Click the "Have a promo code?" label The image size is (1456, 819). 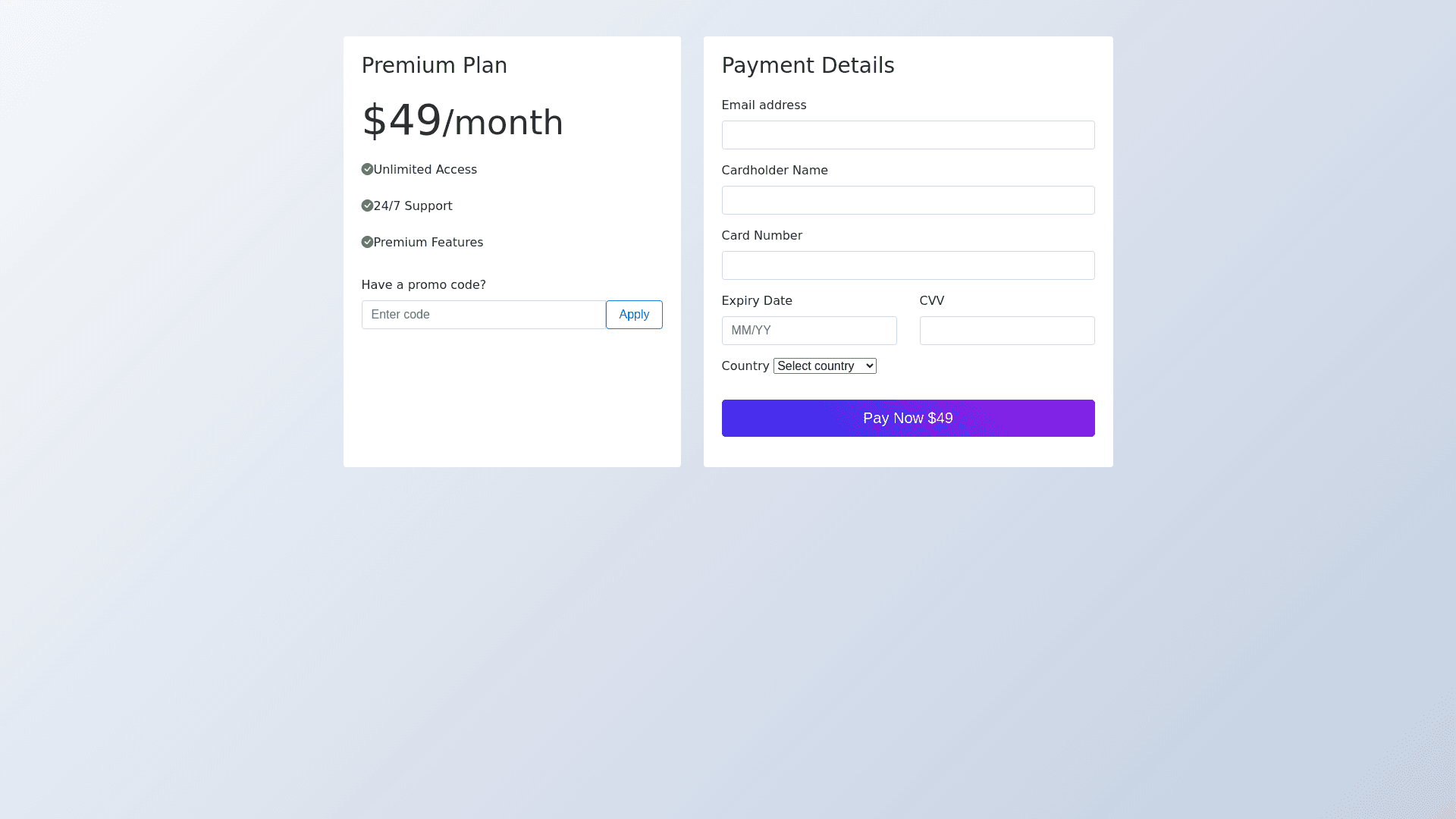(423, 285)
